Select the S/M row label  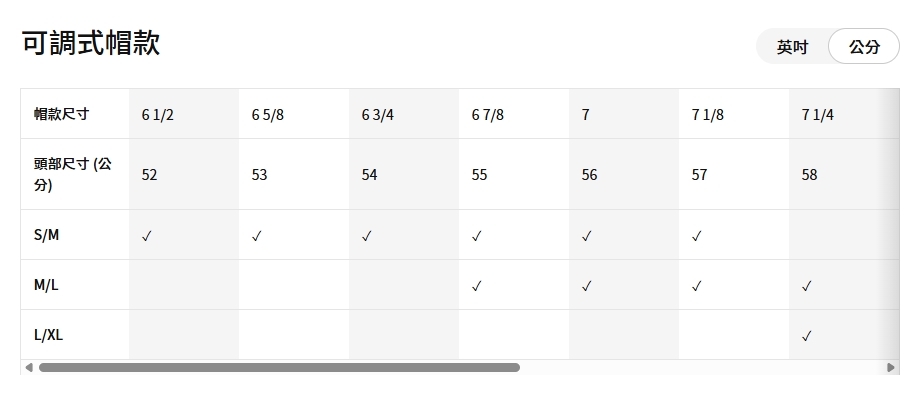[x=47, y=236]
